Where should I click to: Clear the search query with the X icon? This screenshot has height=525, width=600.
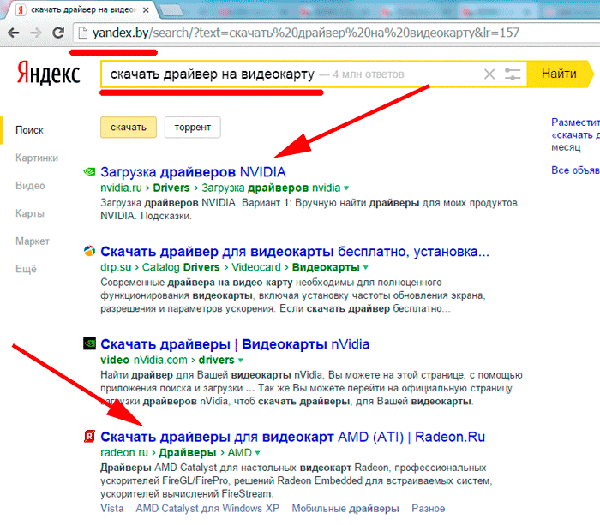pyautogui.click(x=489, y=74)
